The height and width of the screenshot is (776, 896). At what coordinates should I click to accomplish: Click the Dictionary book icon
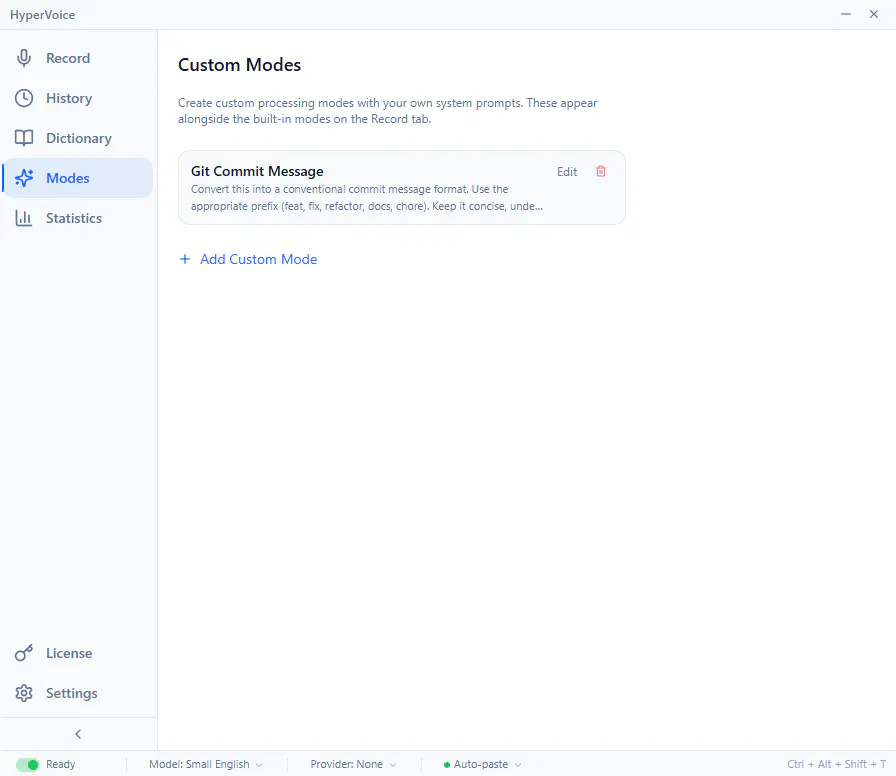tap(24, 138)
